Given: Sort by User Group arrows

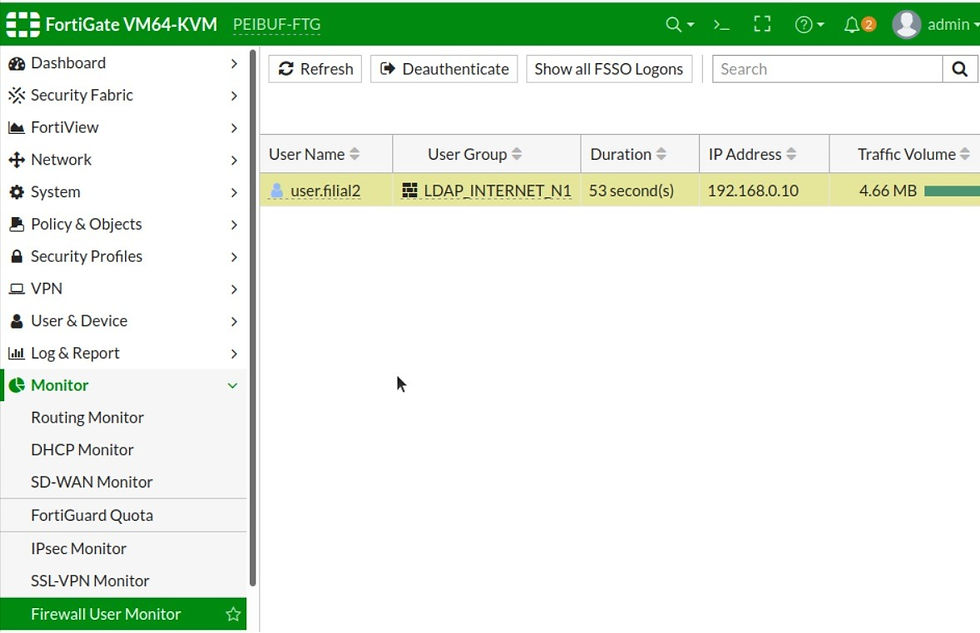Looking at the screenshot, I should [516, 154].
